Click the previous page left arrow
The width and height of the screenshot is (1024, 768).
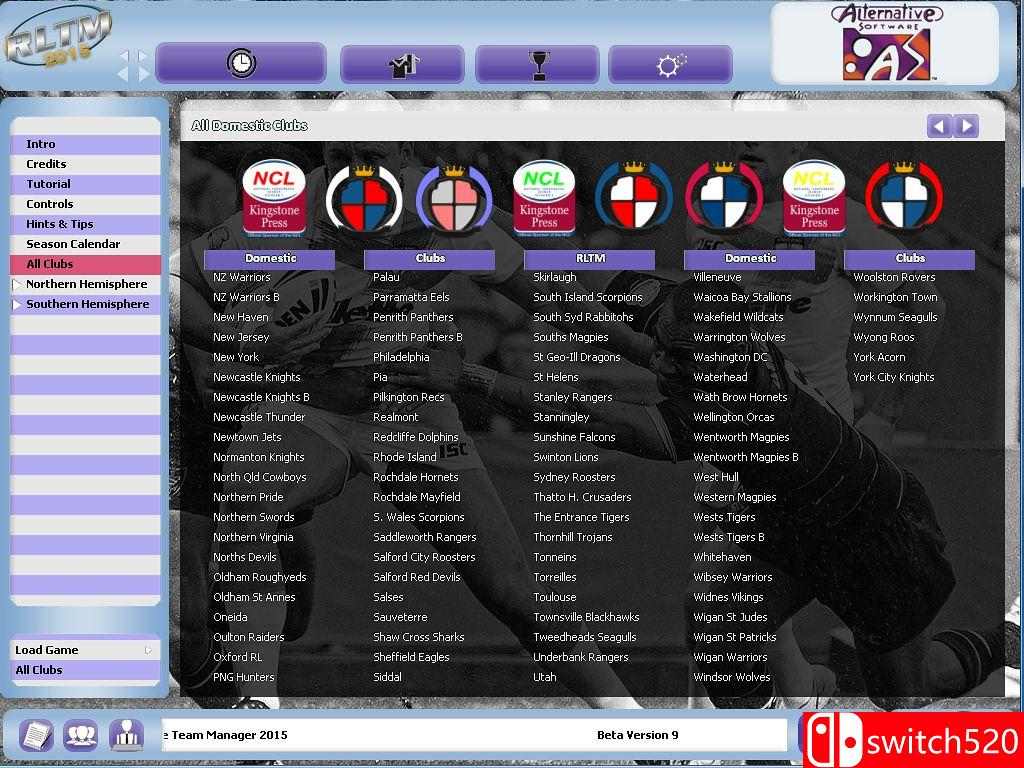pyautogui.click(x=939, y=126)
